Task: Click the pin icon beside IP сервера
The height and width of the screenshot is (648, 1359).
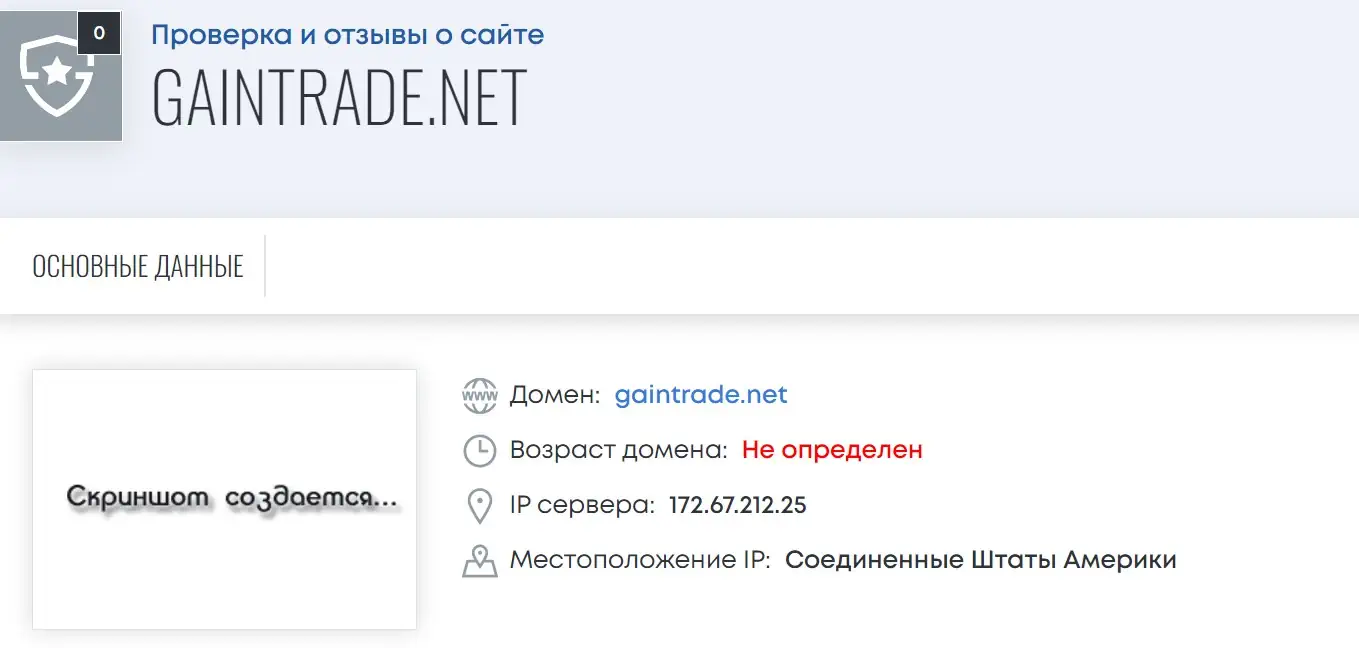Action: pos(480,506)
